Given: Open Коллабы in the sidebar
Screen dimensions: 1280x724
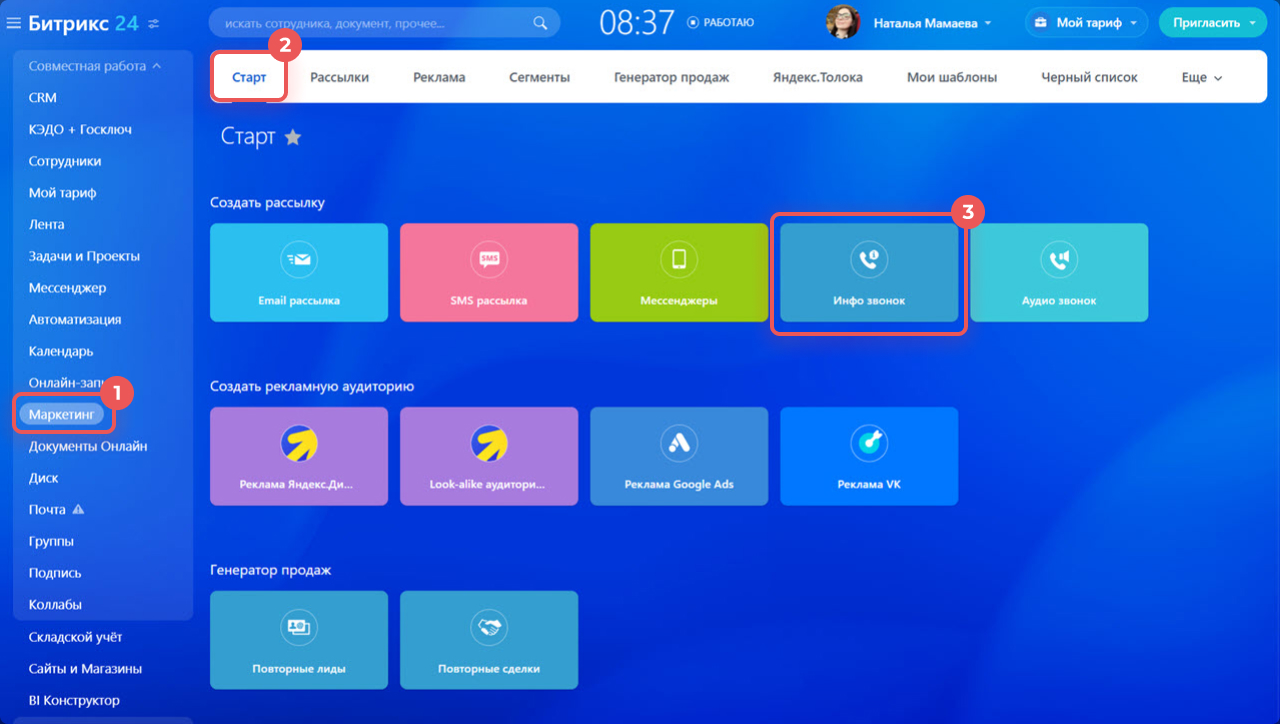Looking at the screenshot, I should (x=55, y=605).
